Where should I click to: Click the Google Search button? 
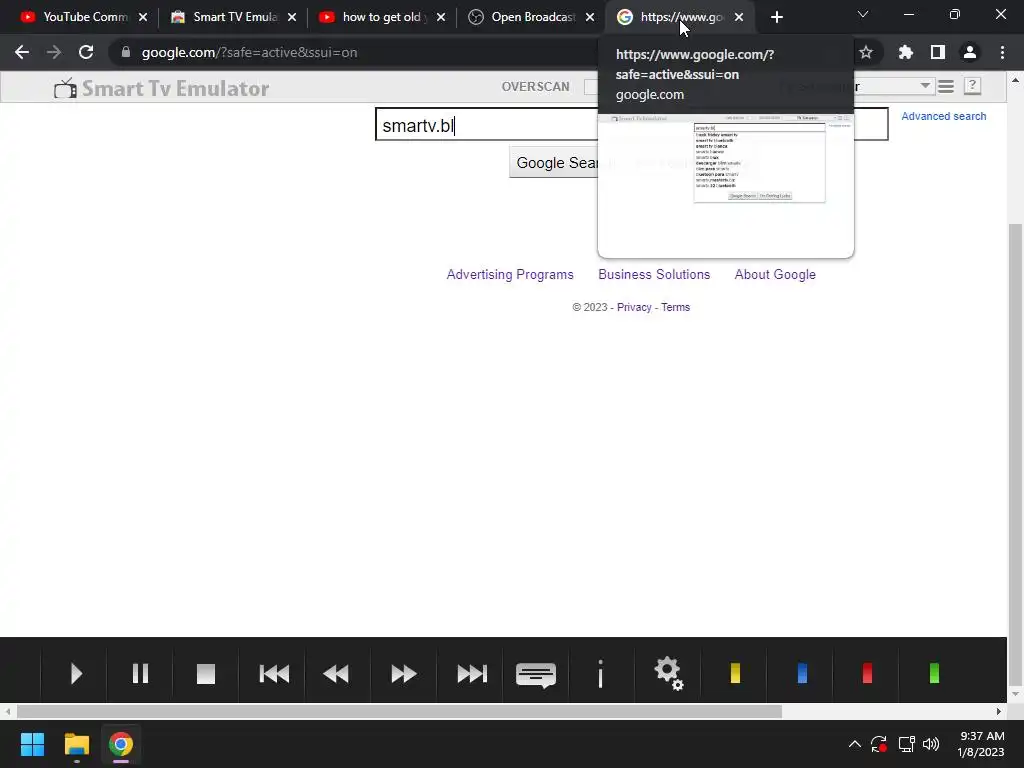pos(556,163)
